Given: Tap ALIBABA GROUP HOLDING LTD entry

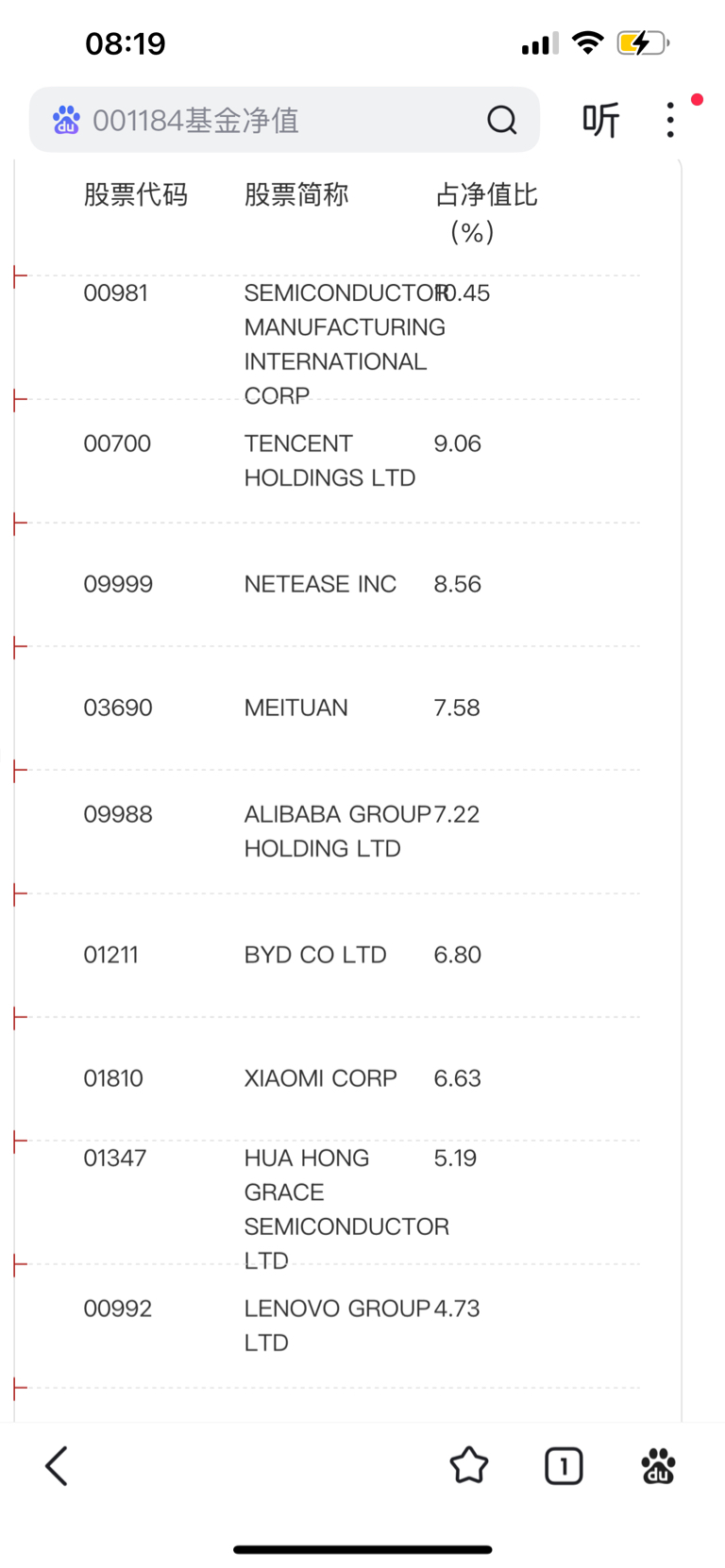Looking at the screenshot, I should tap(337, 831).
